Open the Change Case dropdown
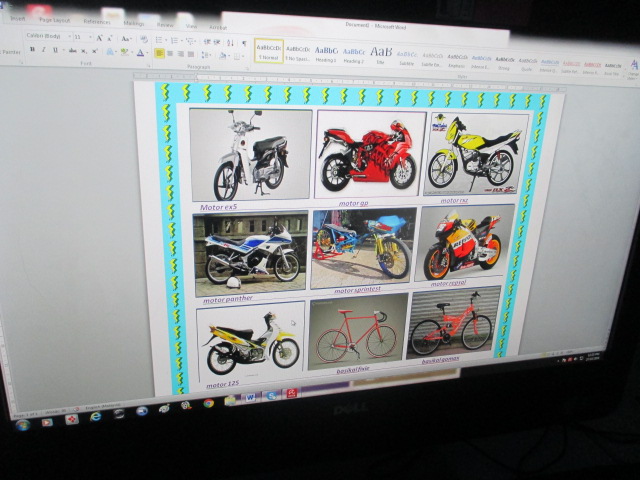The height and width of the screenshot is (480, 640). [126, 39]
